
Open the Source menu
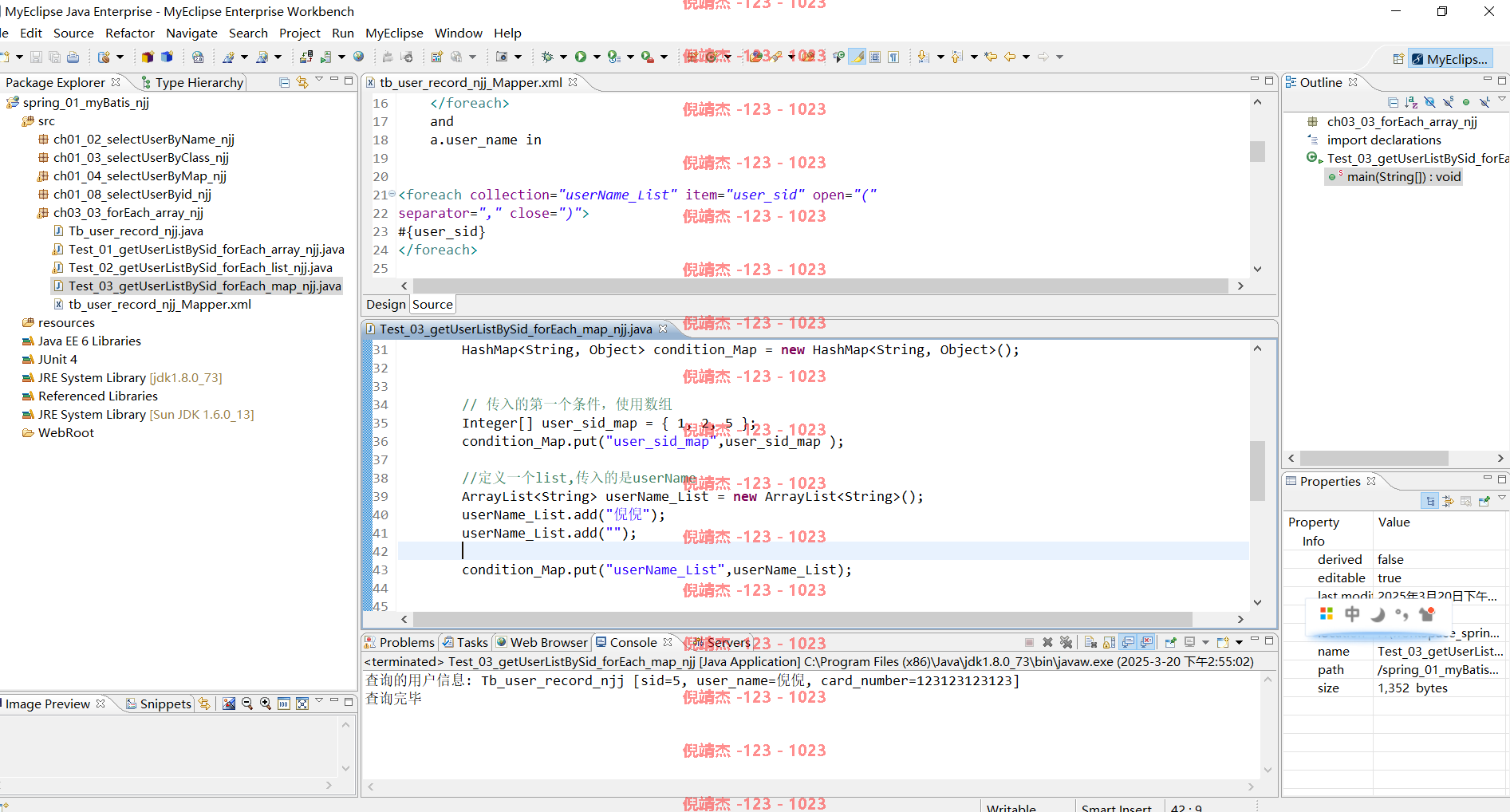(73, 33)
